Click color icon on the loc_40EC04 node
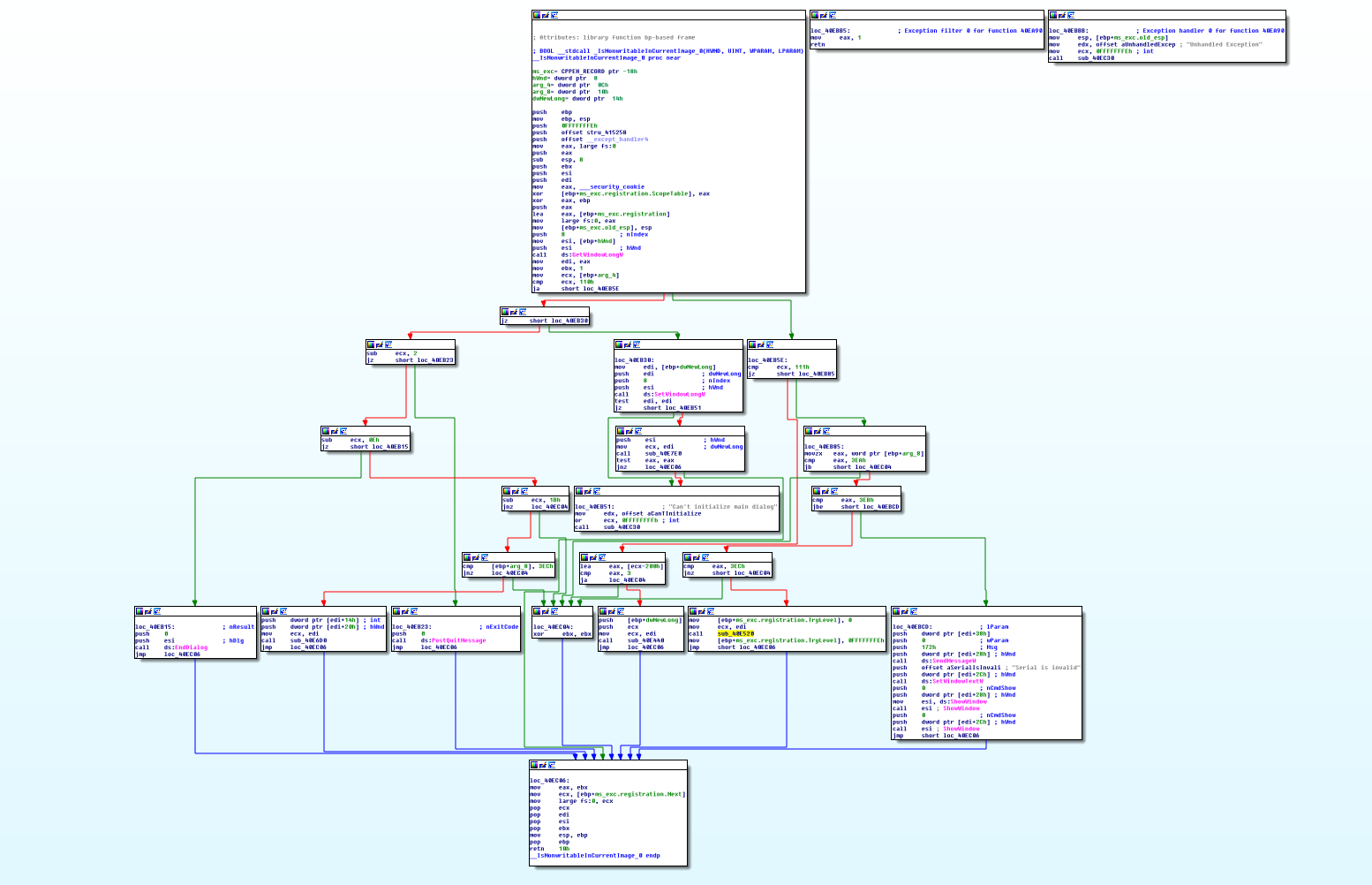This screenshot has width=1372, height=885. point(538,610)
